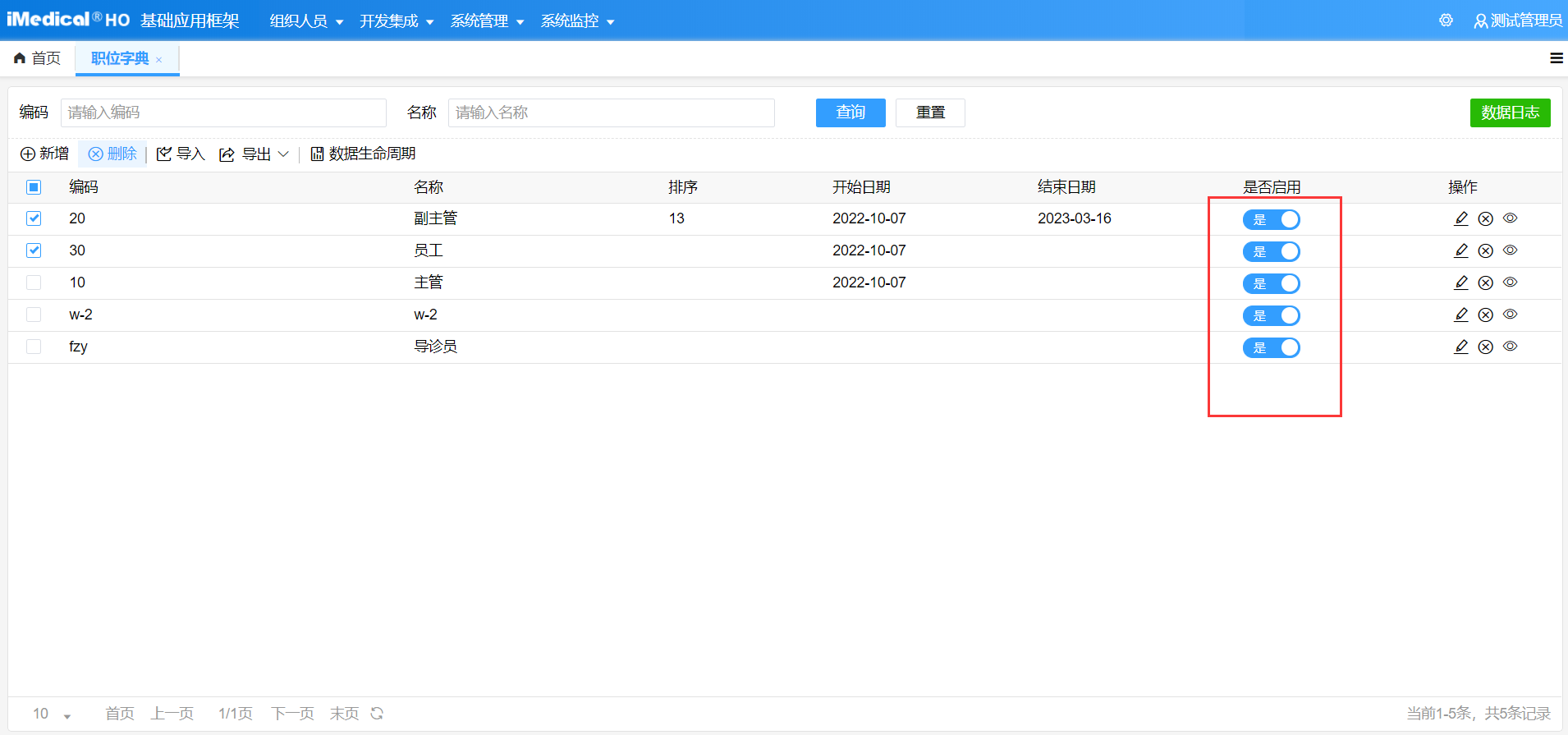Switch to the 首页 tab

[38, 58]
